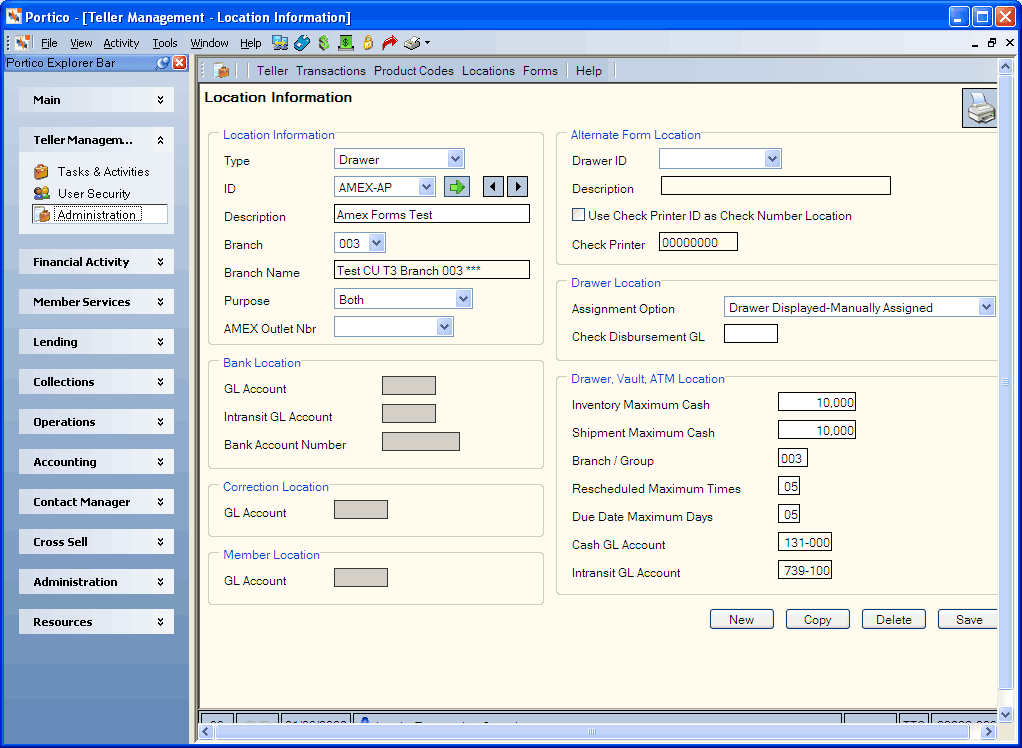Click the green dollar sign toolbar icon
1022x748 pixels.
click(324, 43)
